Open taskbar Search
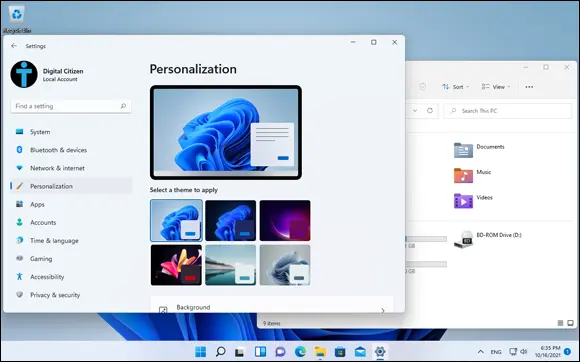Viewport: 580px width, 362px height. point(220,352)
